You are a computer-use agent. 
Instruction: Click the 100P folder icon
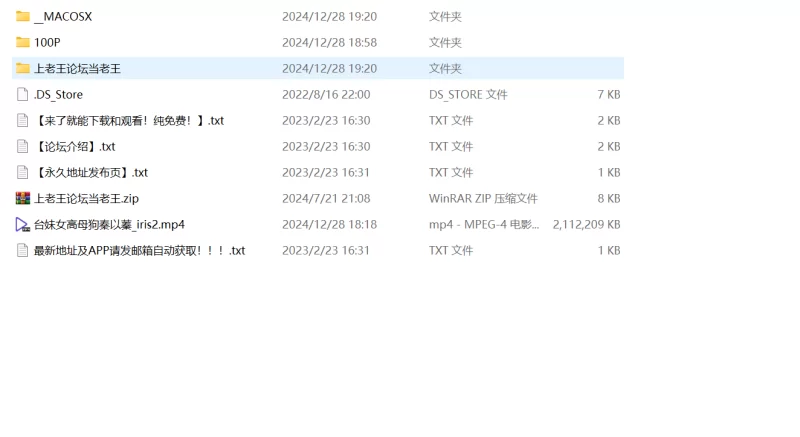click(x=22, y=42)
